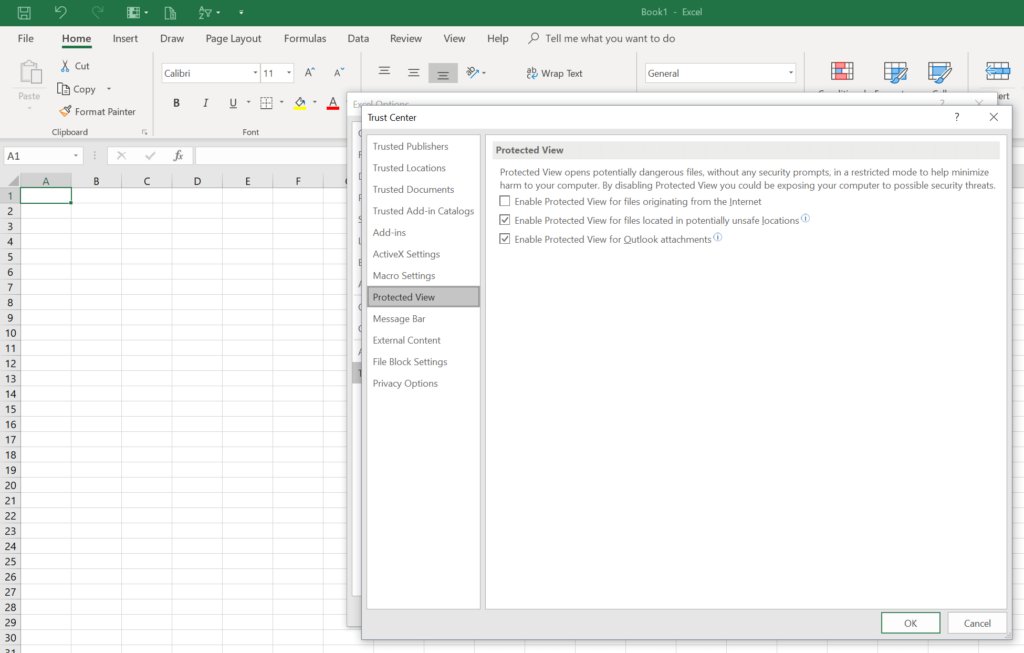Apply red Font Color A

333,103
